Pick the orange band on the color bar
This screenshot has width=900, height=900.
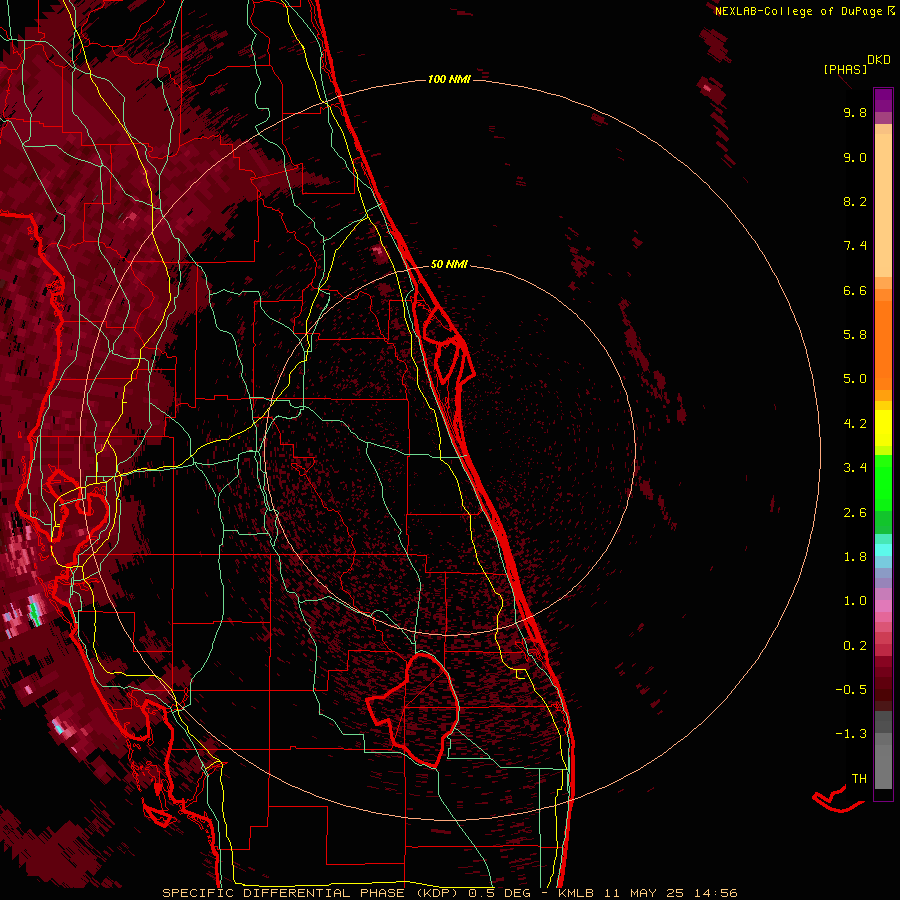[883, 344]
